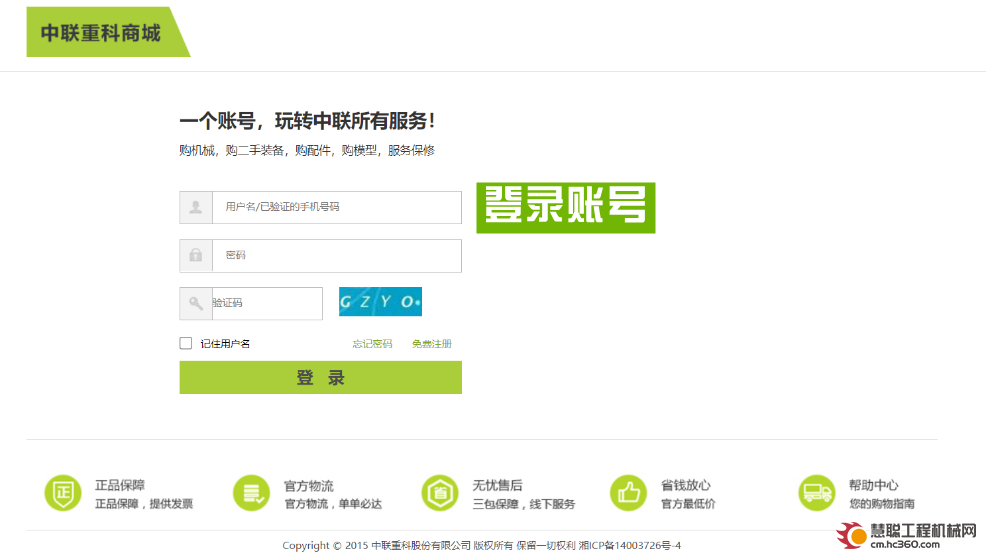Viewport: 986px width, 559px height.
Task: Click the text 正品保障，提供发票
Action: tap(144, 504)
